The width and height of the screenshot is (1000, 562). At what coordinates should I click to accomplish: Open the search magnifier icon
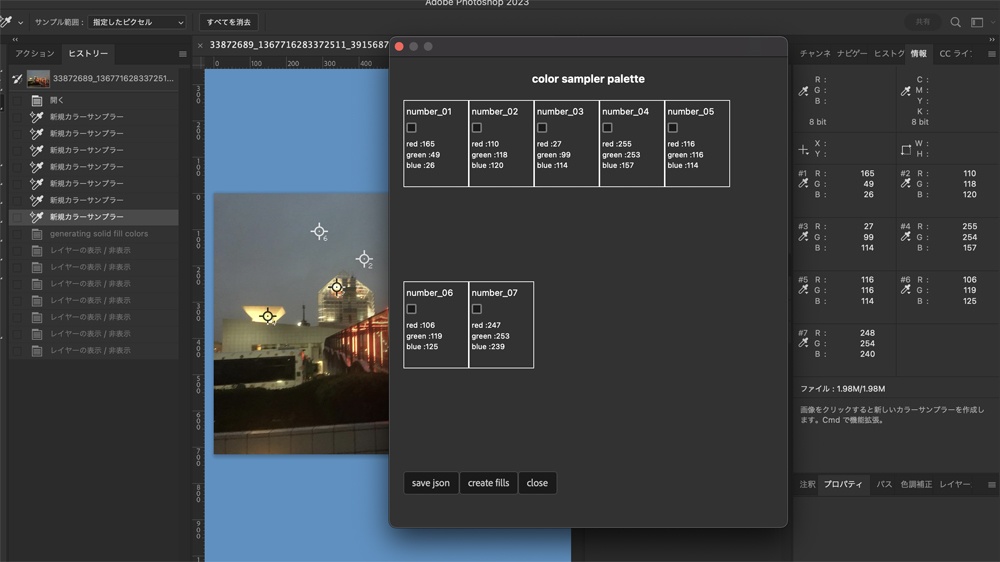pos(955,22)
